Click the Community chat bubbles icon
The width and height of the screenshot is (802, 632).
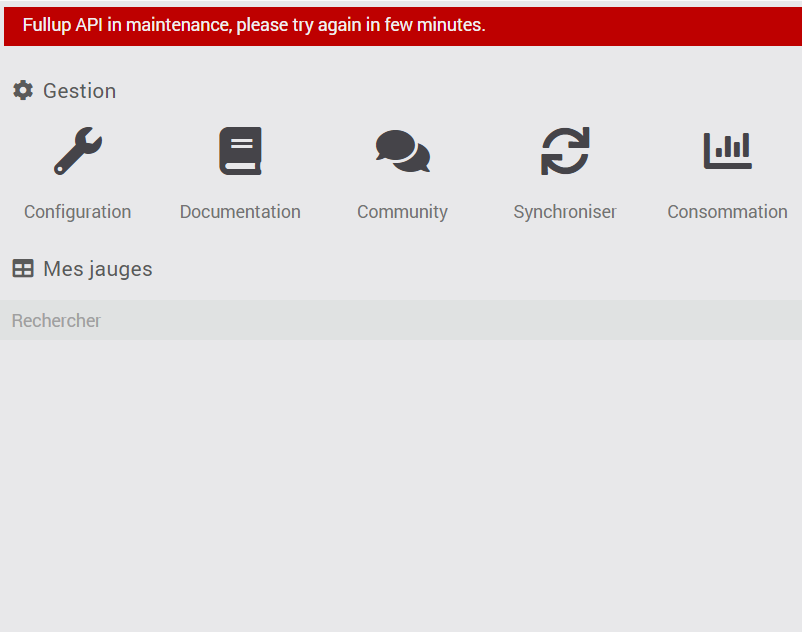coord(403,151)
